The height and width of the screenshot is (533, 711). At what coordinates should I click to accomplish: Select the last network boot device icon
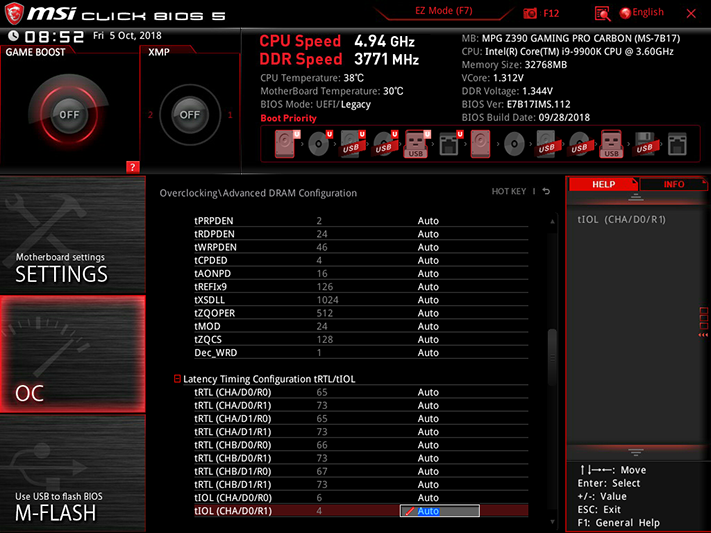pyautogui.click(x=677, y=144)
